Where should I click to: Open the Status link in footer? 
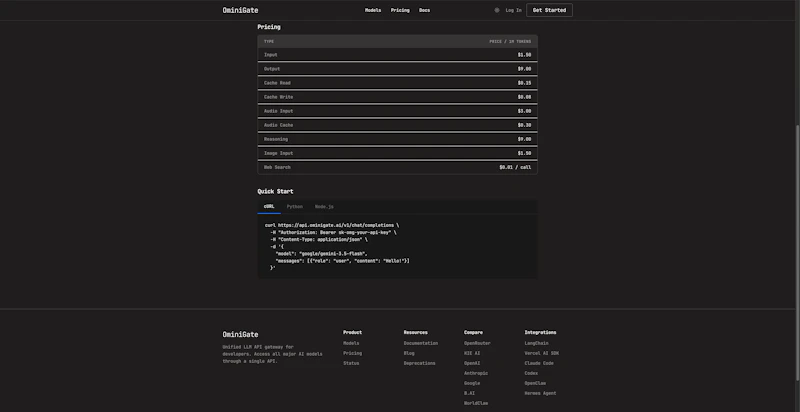(351, 364)
